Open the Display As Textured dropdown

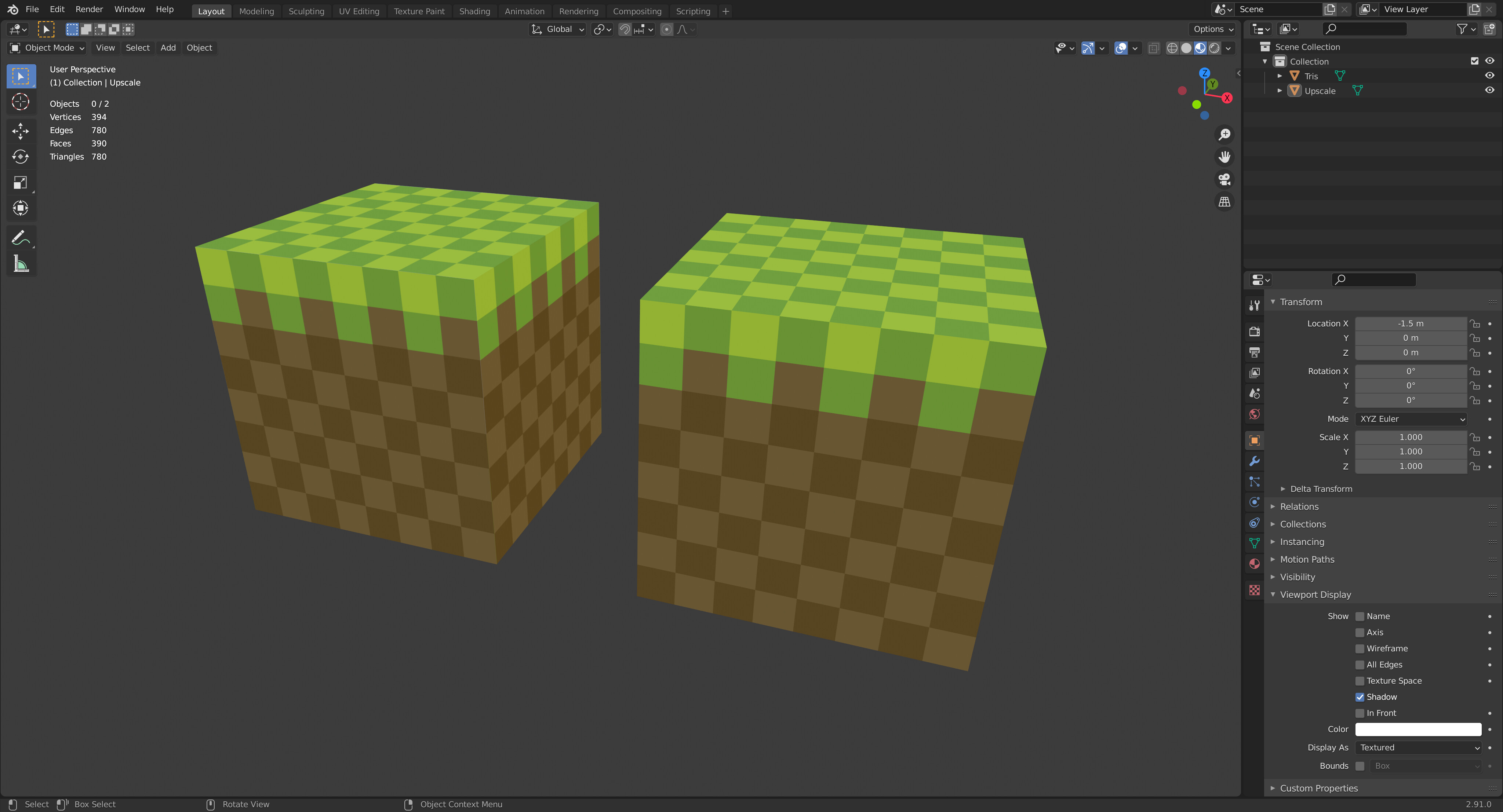click(1418, 748)
